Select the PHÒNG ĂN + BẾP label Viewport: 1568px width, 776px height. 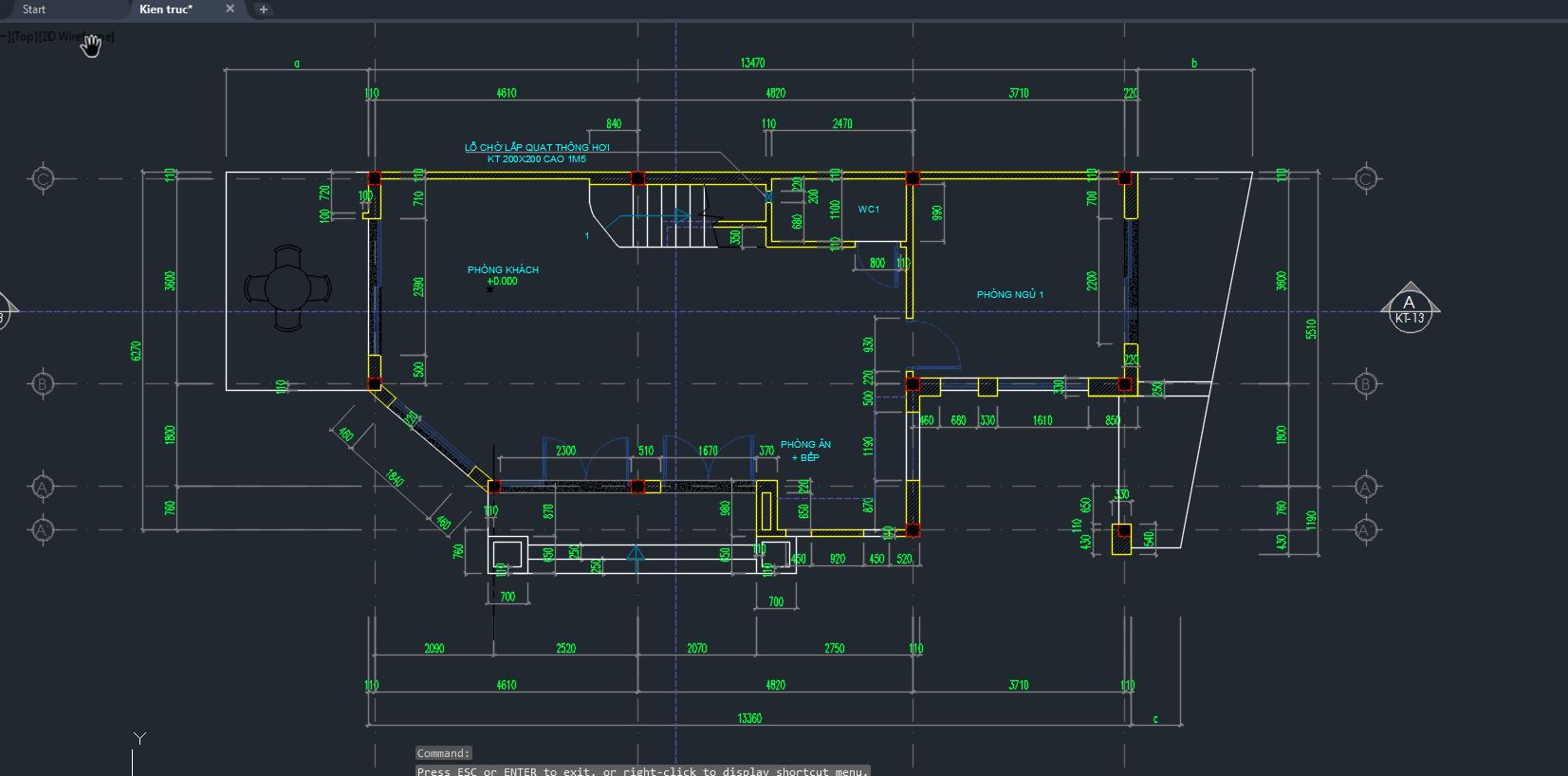tap(805, 451)
